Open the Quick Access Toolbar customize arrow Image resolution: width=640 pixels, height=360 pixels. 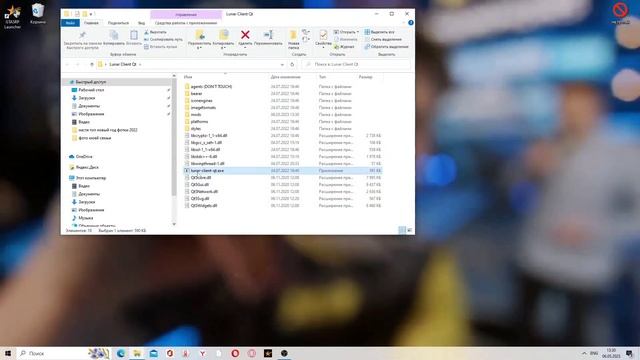(91, 14)
